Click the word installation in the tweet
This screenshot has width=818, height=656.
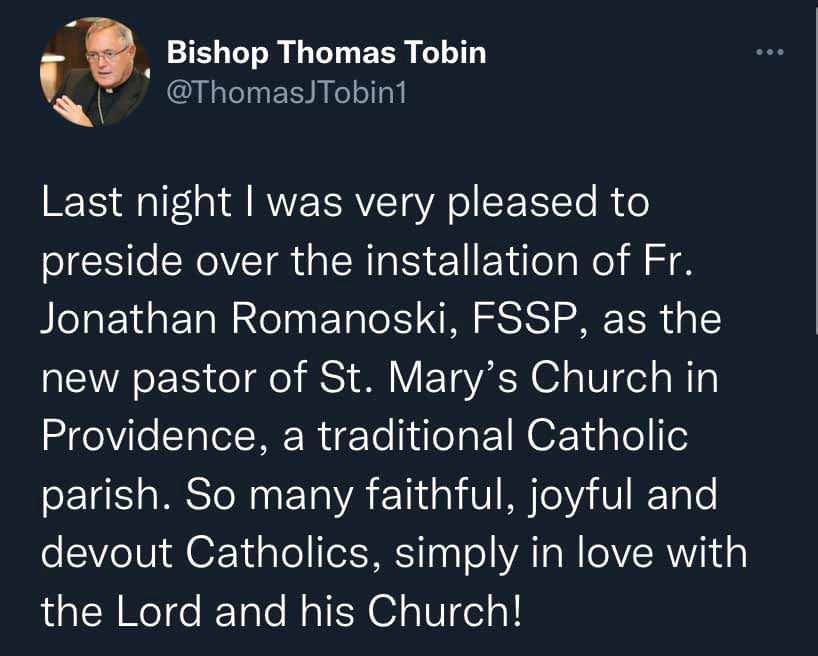472,260
